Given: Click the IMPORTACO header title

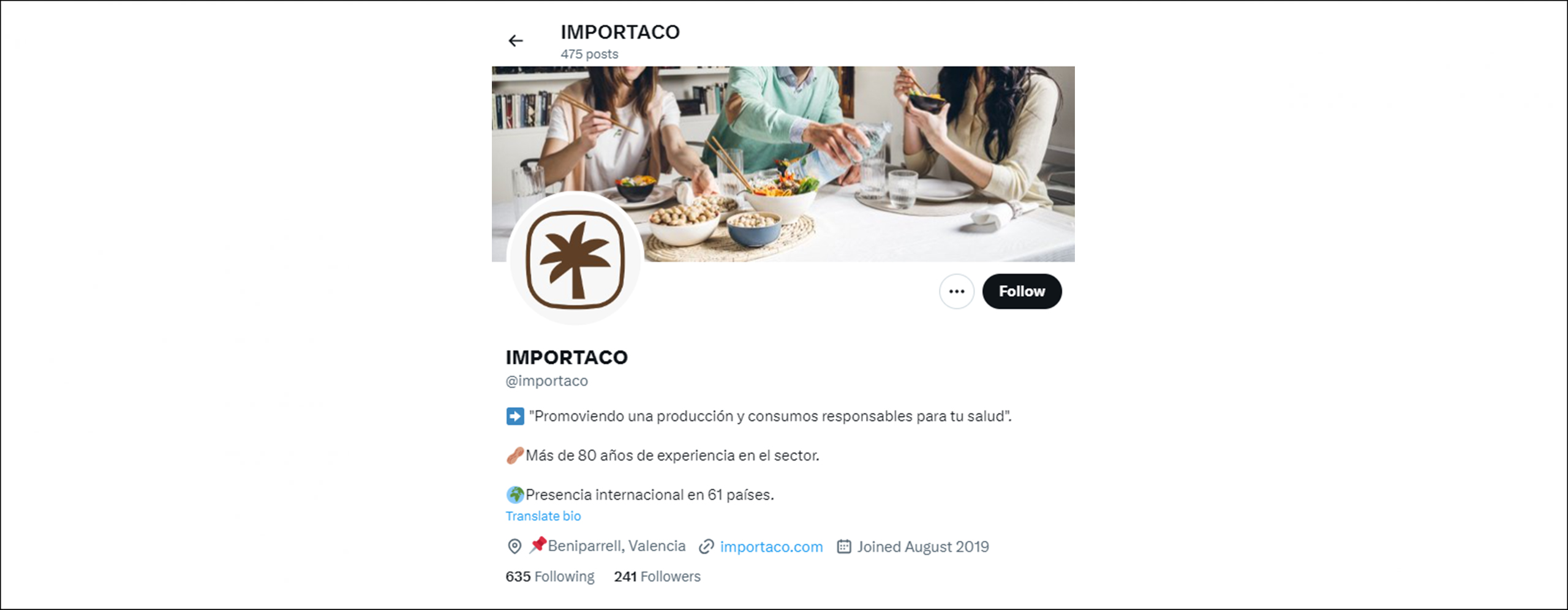Looking at the screenshot, I should pyautogui.click(x=620, y=32).
